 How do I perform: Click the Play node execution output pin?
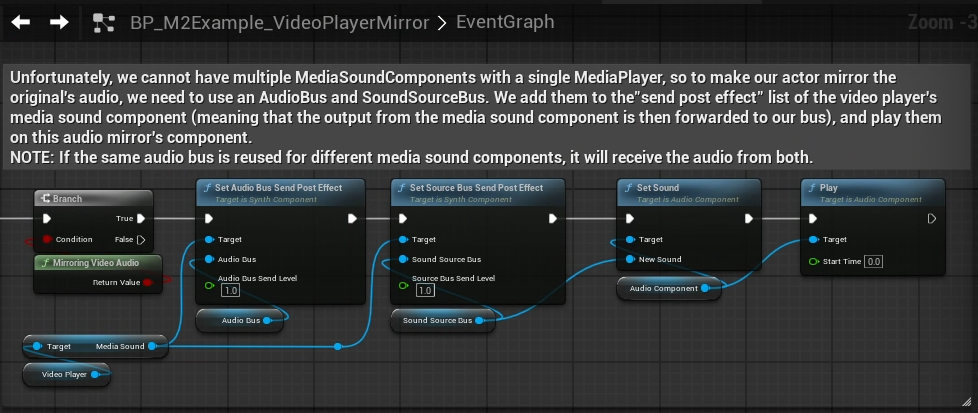click(932, 218)
